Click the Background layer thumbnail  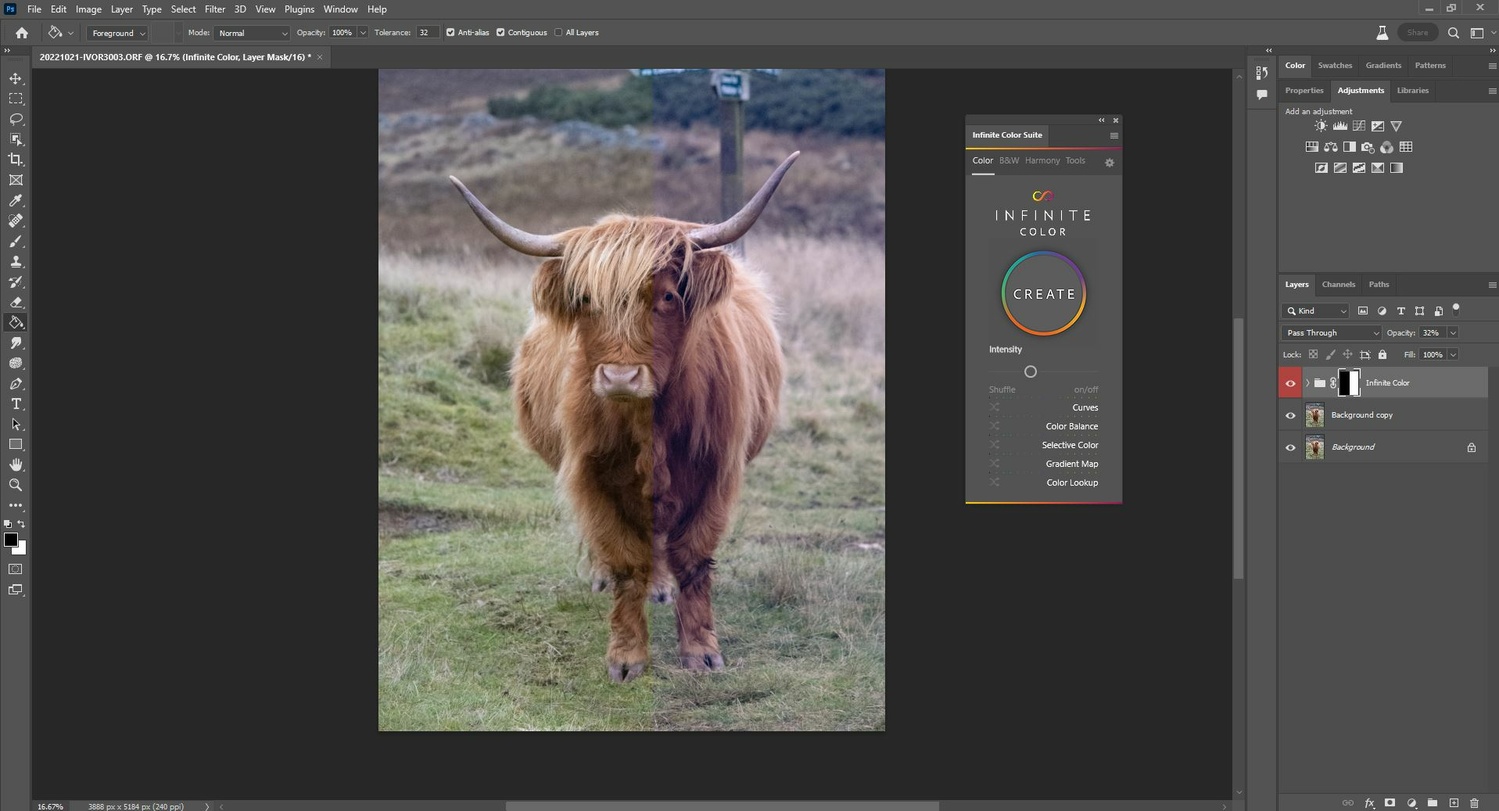click(1315, 447)
